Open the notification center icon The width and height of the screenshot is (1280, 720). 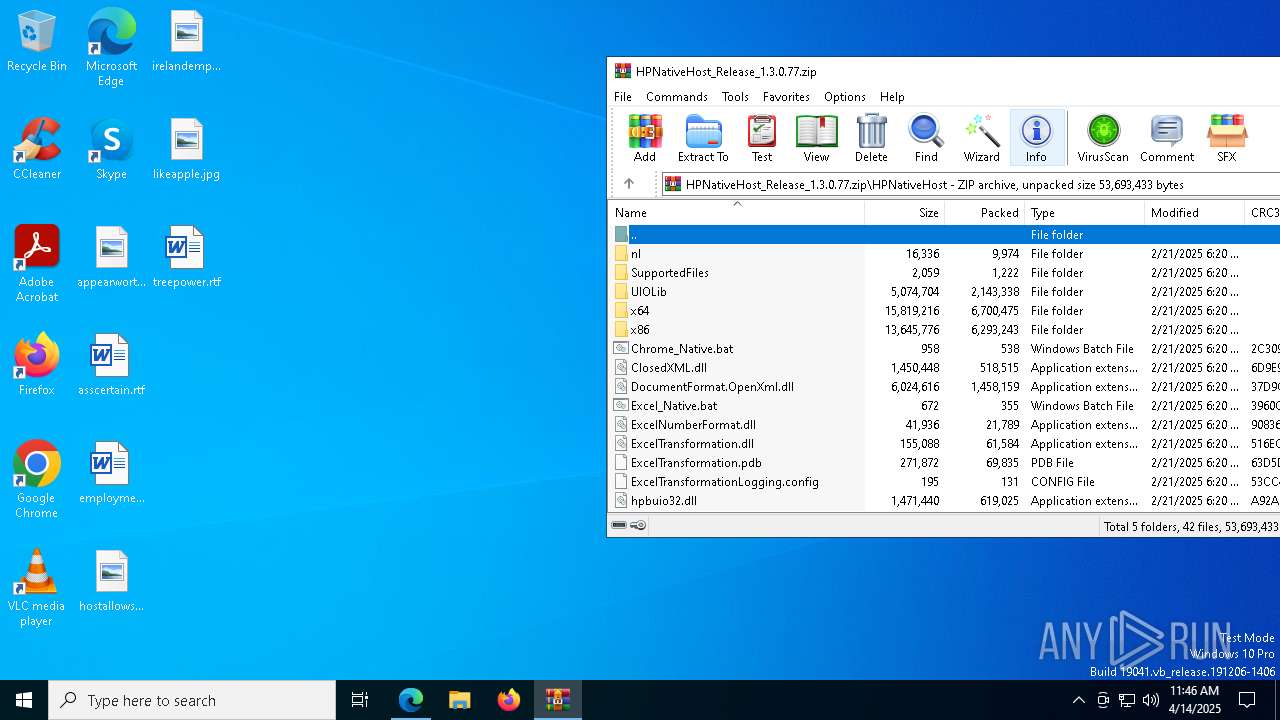tap(1247, 700)
